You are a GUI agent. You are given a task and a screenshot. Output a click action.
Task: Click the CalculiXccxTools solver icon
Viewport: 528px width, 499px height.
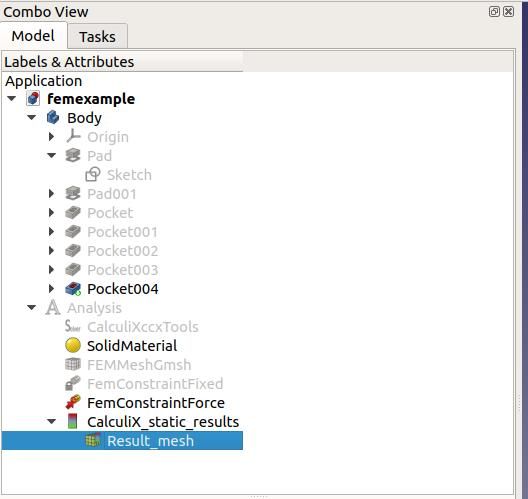pos(73,326)
